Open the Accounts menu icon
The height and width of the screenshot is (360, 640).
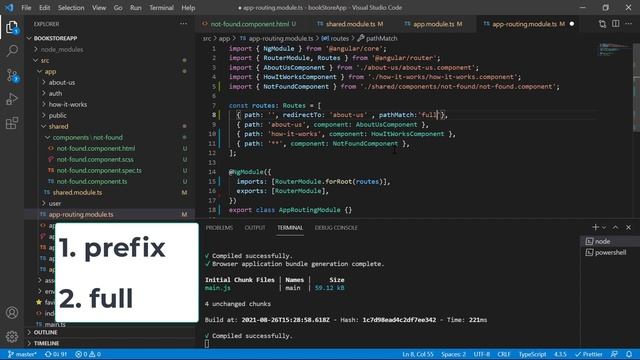(12, 313)
